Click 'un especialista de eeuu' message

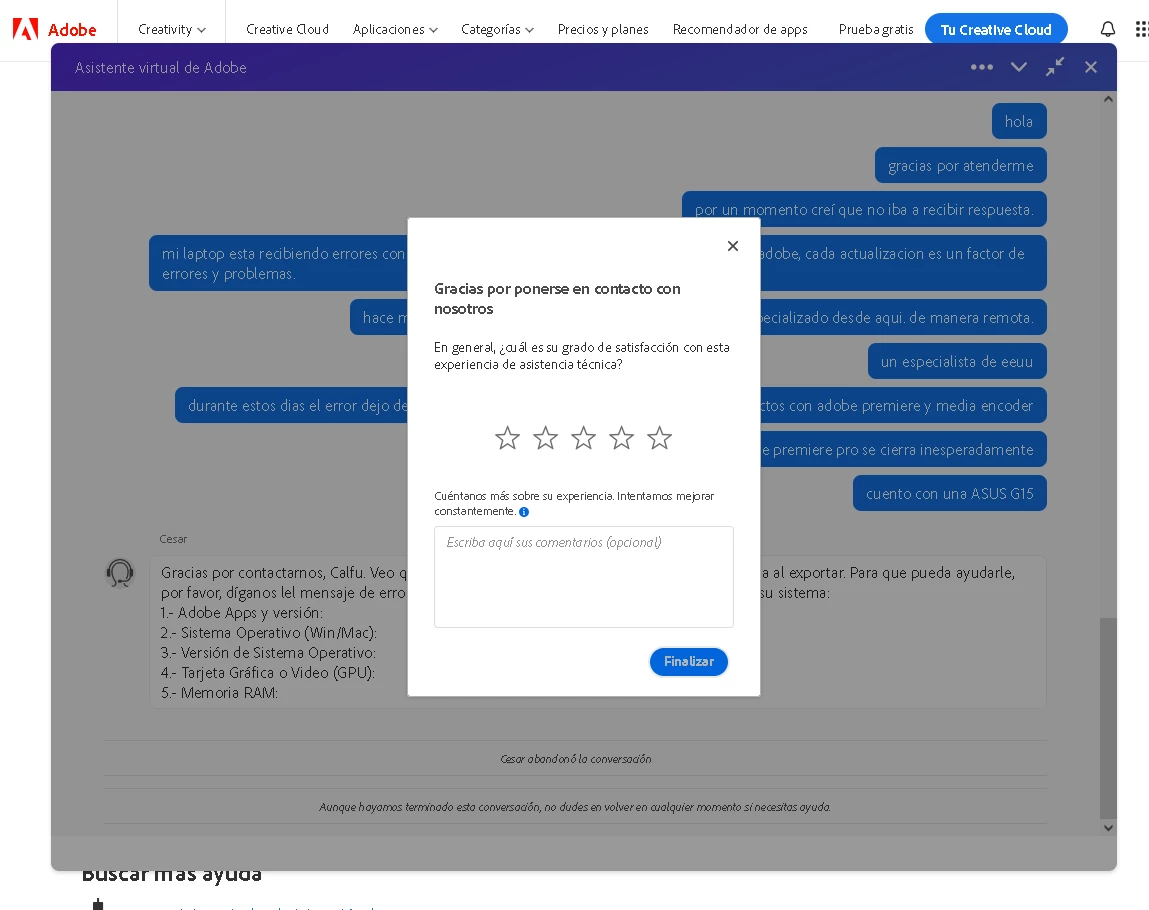point(956,361)
